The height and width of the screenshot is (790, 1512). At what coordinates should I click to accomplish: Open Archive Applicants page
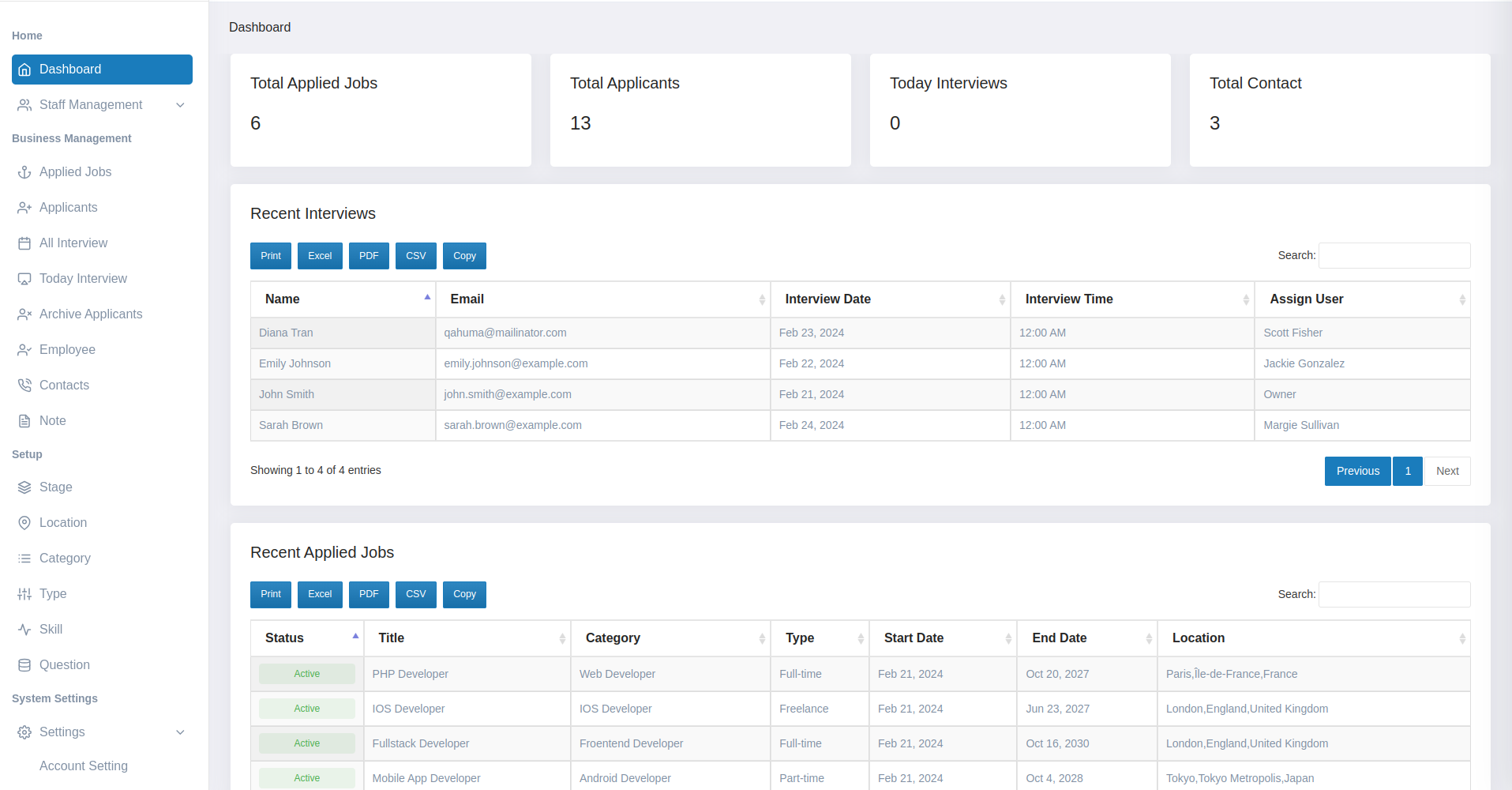click(x=91, y=314)
